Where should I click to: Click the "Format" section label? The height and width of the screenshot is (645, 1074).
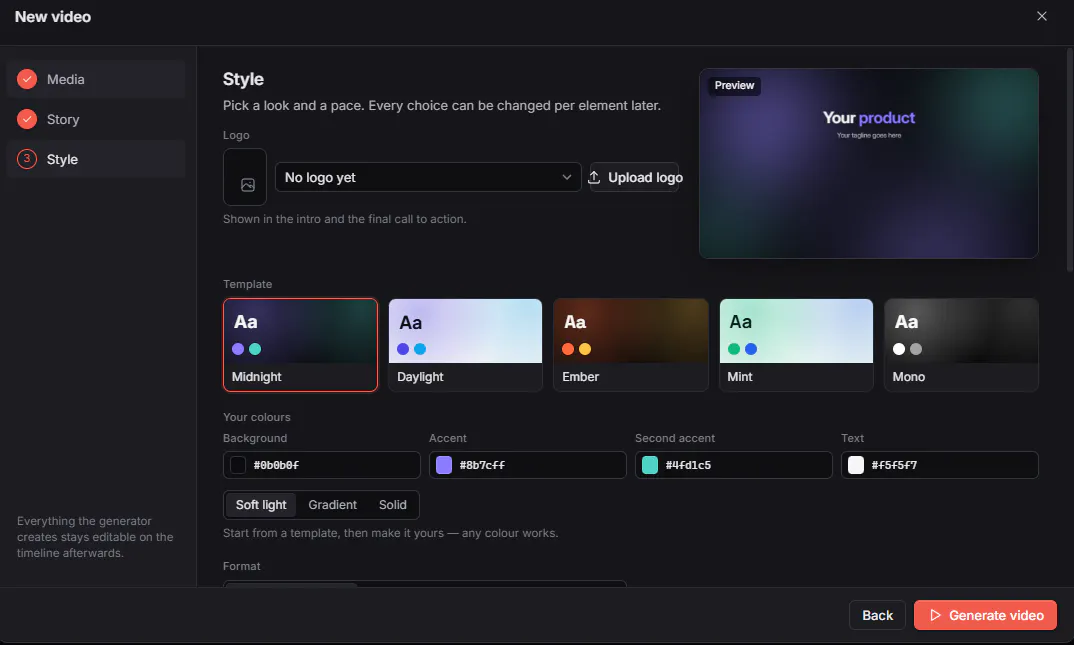[x=242, y=566]
